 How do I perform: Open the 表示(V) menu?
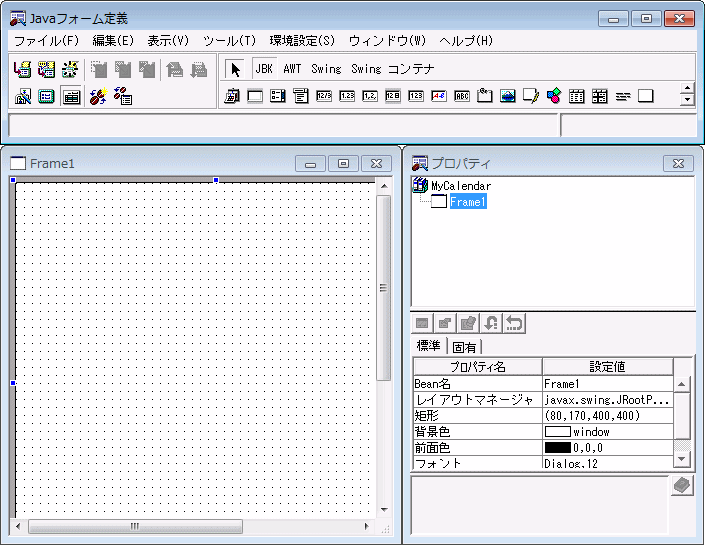coord(168,41)
